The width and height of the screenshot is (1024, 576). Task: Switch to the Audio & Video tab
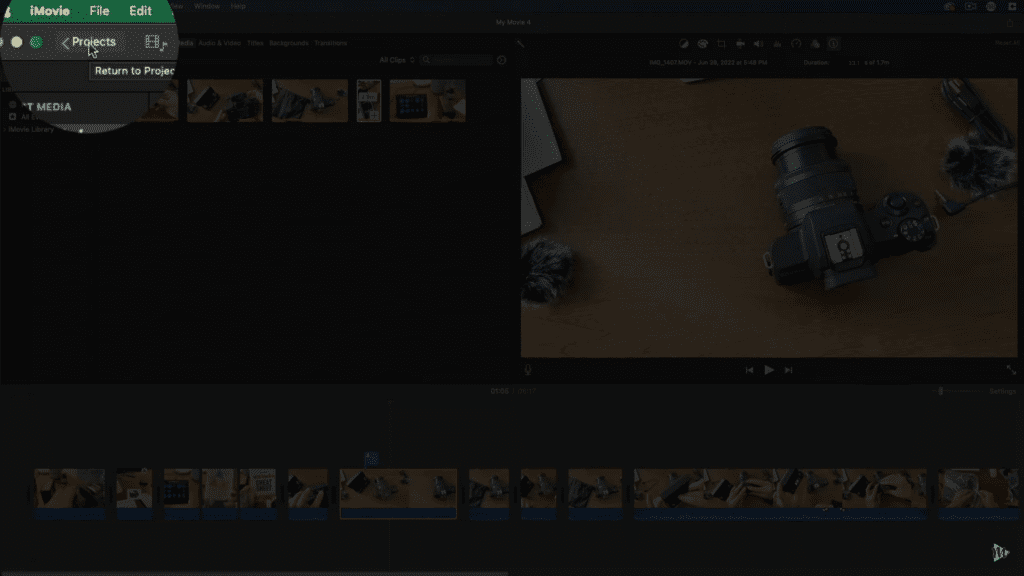[219, 43]
